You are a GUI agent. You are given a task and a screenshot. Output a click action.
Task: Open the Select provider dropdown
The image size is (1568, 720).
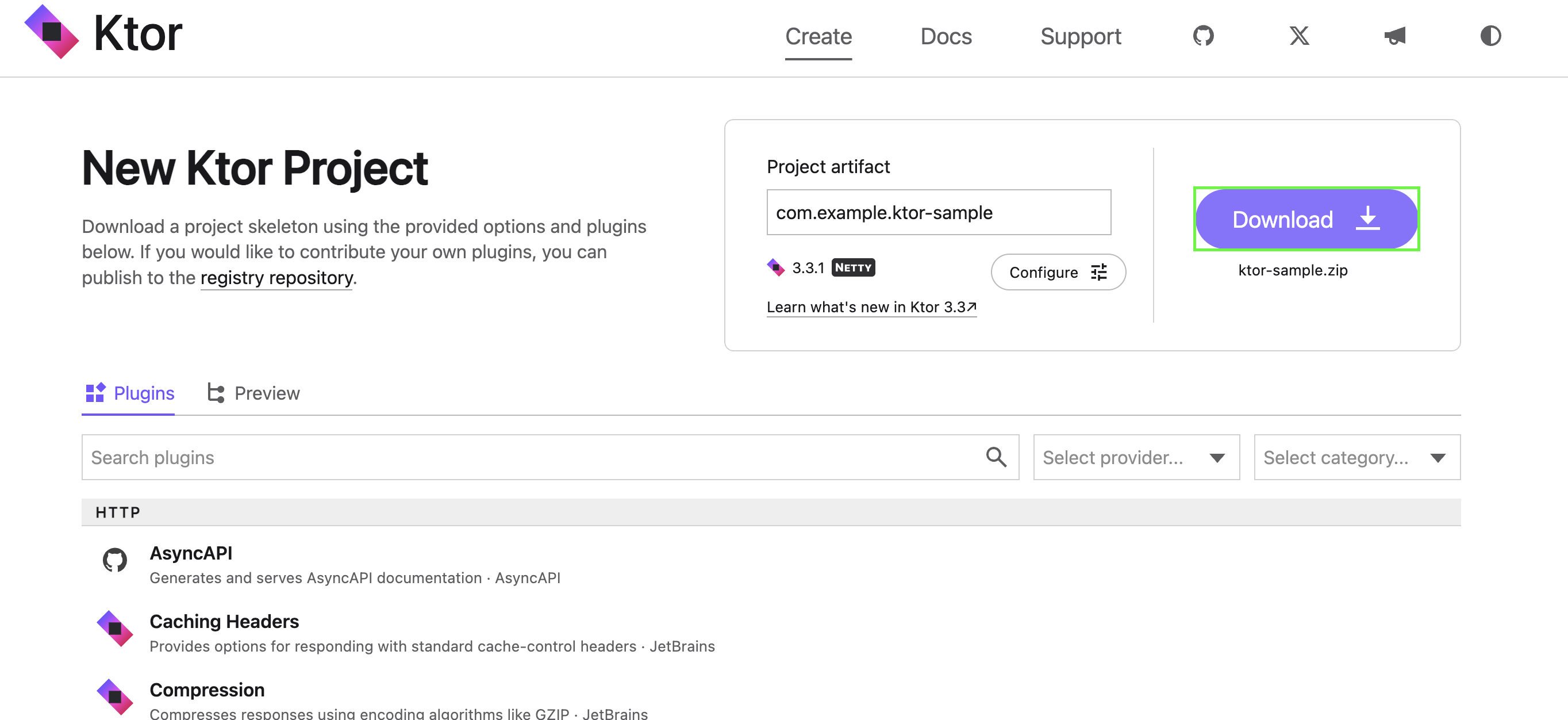coord(1136,457)
